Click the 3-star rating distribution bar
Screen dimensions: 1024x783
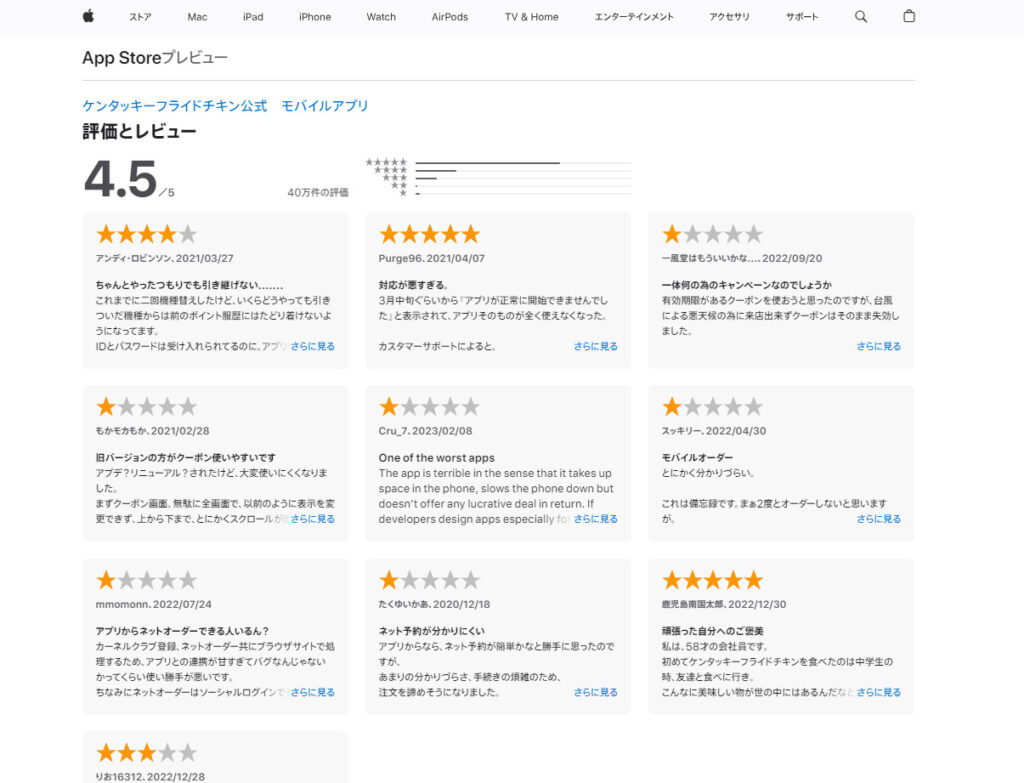tap(523, 178)
